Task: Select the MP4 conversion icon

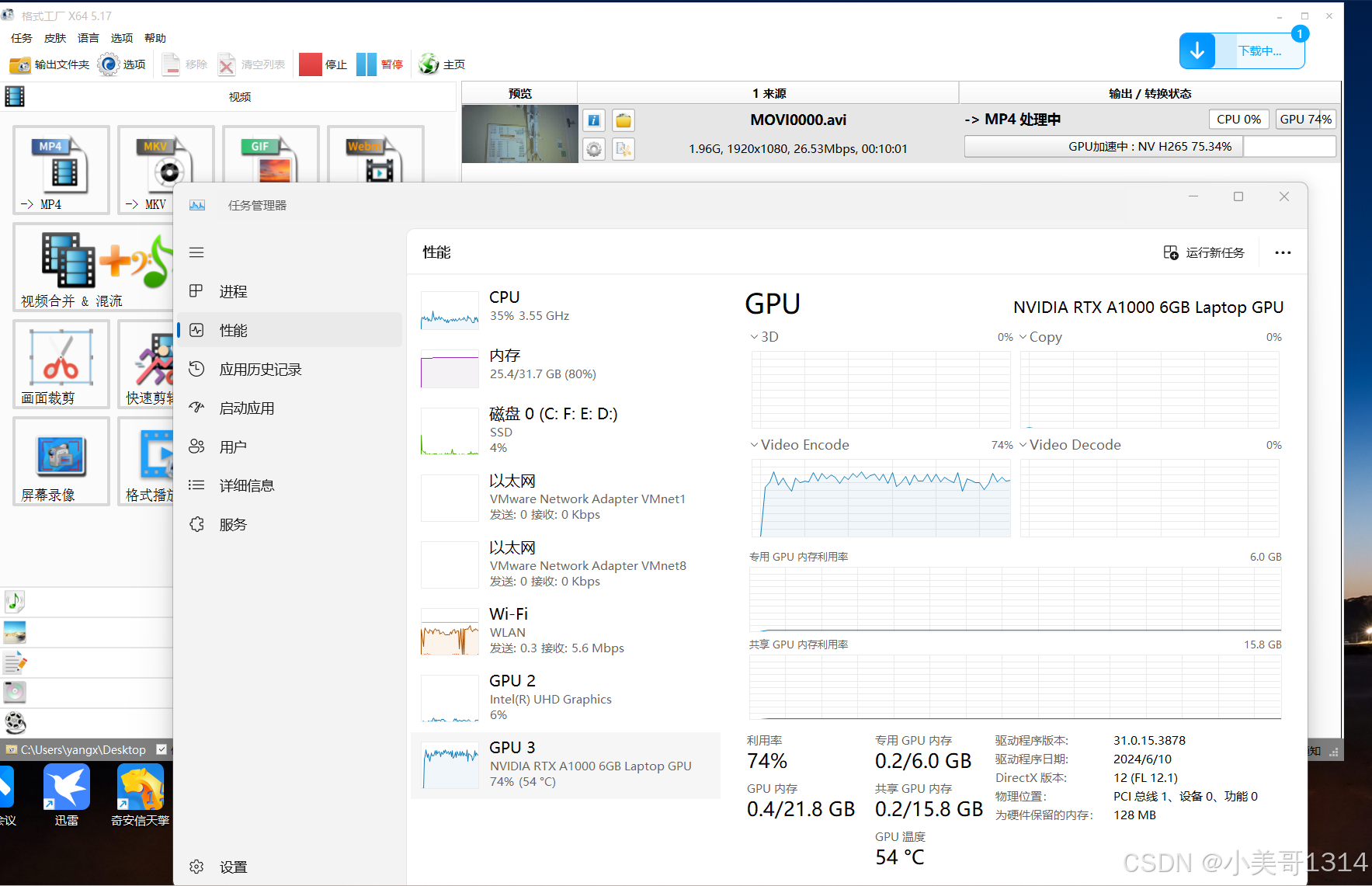Action: [61, 170]
